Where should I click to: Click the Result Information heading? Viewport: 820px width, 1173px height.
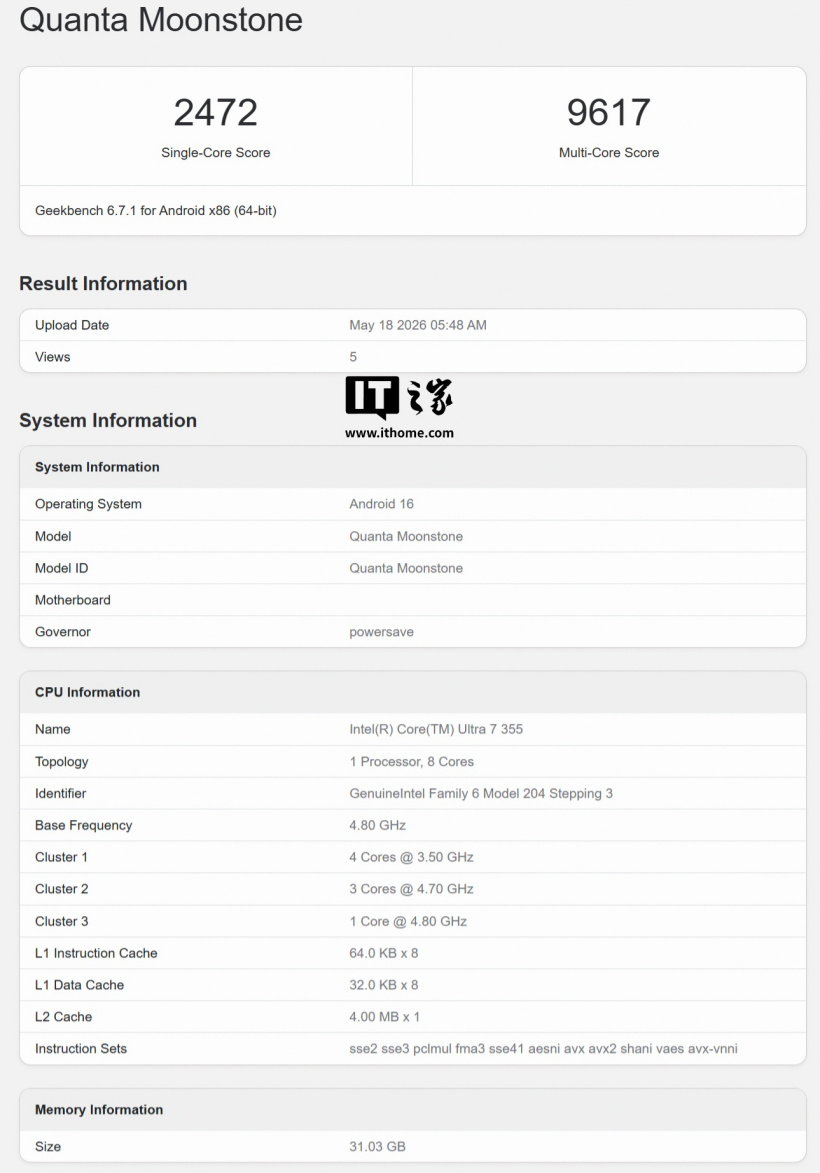103,284
